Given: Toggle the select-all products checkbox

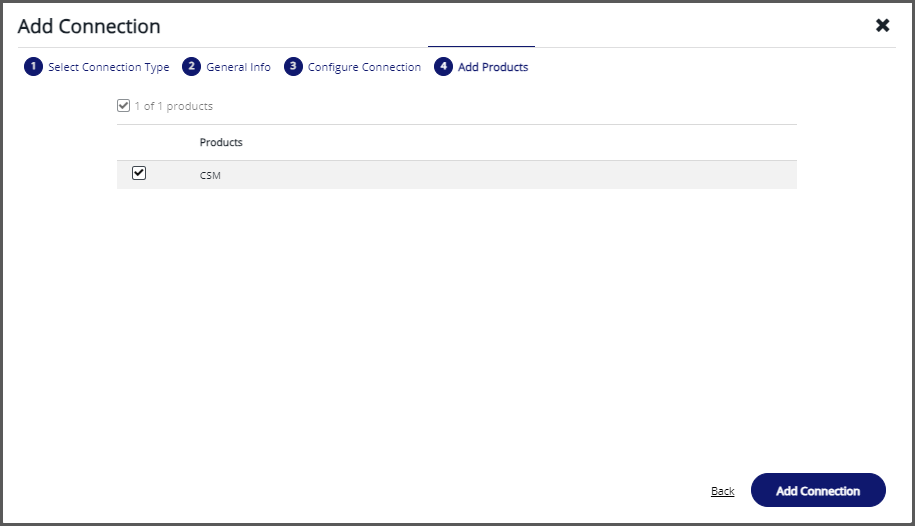Looking at the screenshot, I should [x=124, y=106].
